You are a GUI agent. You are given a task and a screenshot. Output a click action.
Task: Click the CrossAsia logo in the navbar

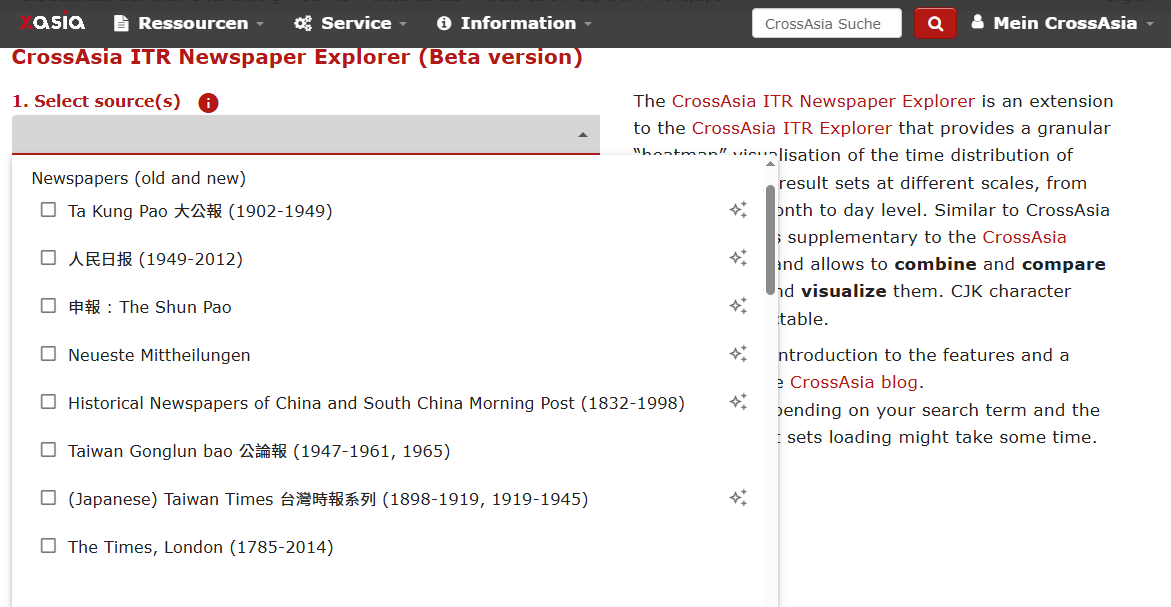pos(52,22)
